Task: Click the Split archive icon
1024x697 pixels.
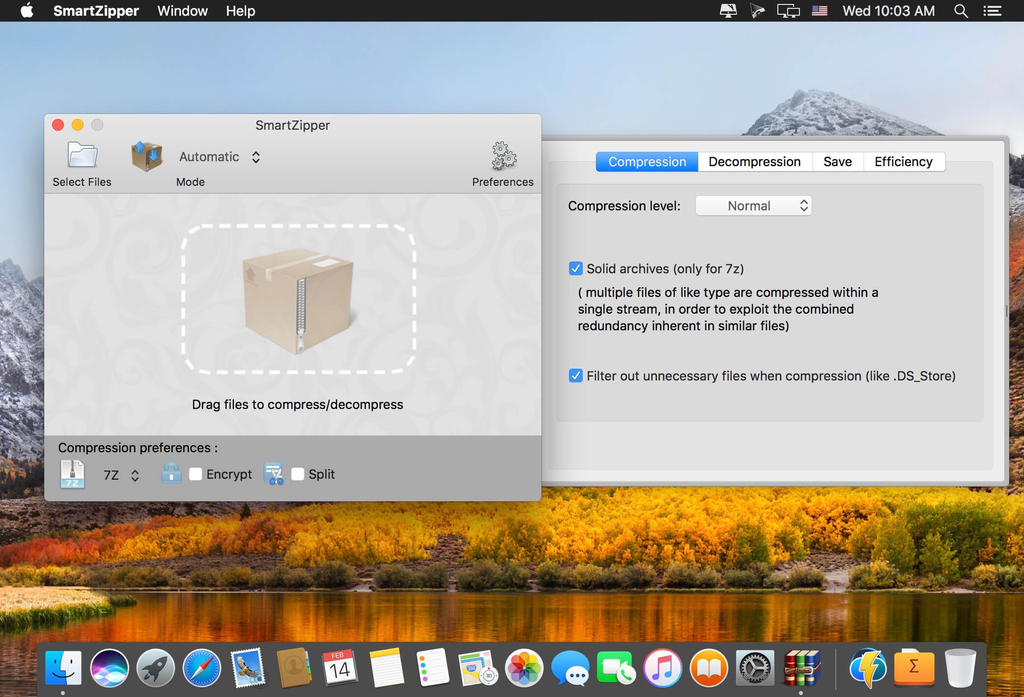Action: click(x=273, y=474)
